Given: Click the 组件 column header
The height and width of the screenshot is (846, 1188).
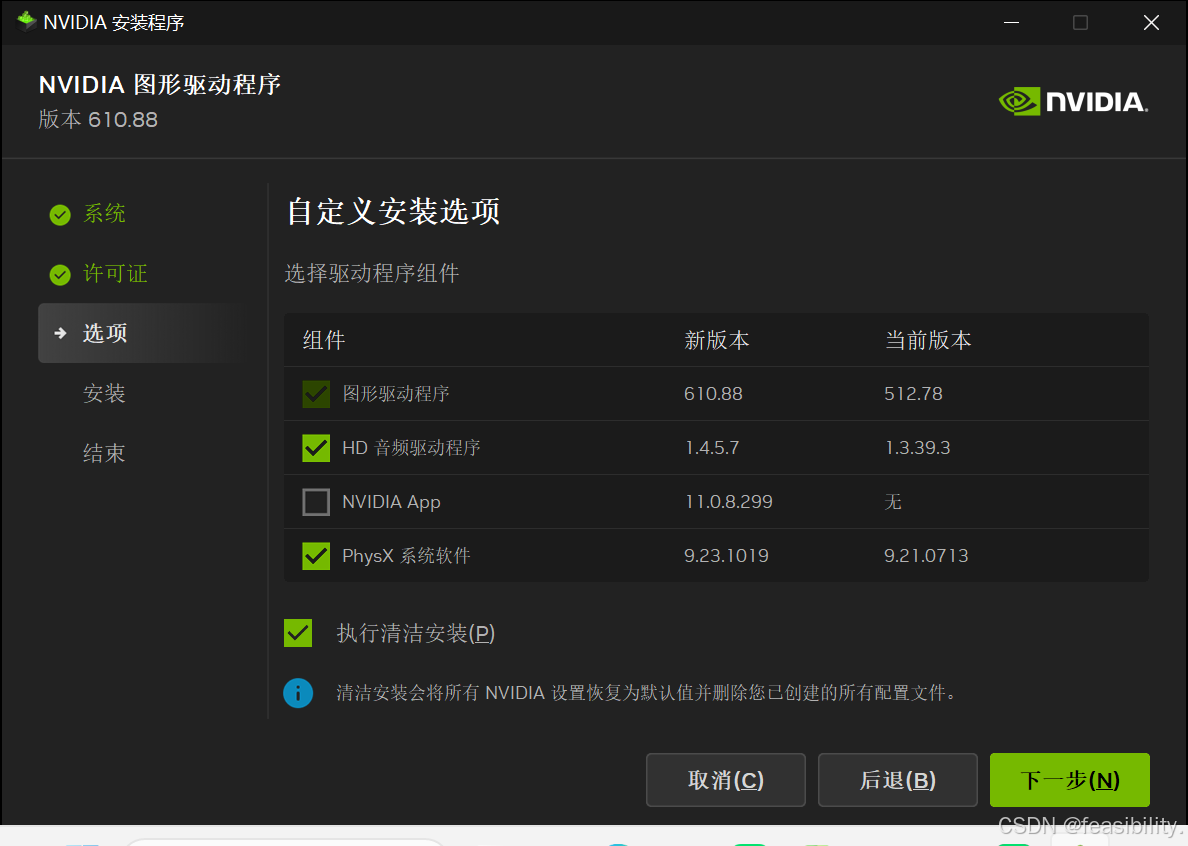Looking at the screenshot, I should coord(324,340).
